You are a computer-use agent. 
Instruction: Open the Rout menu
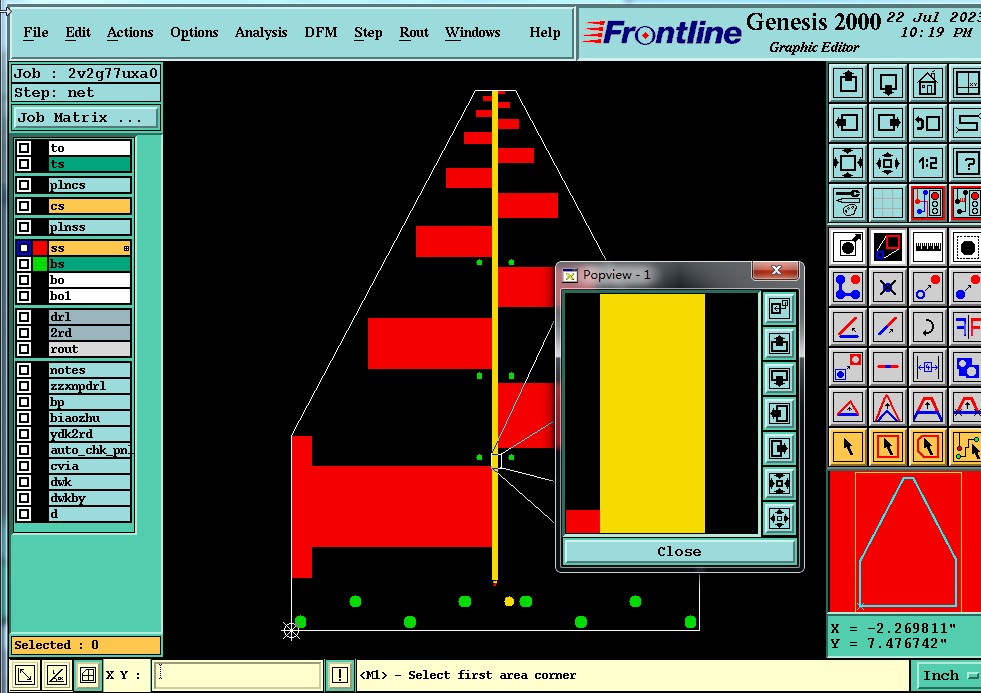[414, 33]
